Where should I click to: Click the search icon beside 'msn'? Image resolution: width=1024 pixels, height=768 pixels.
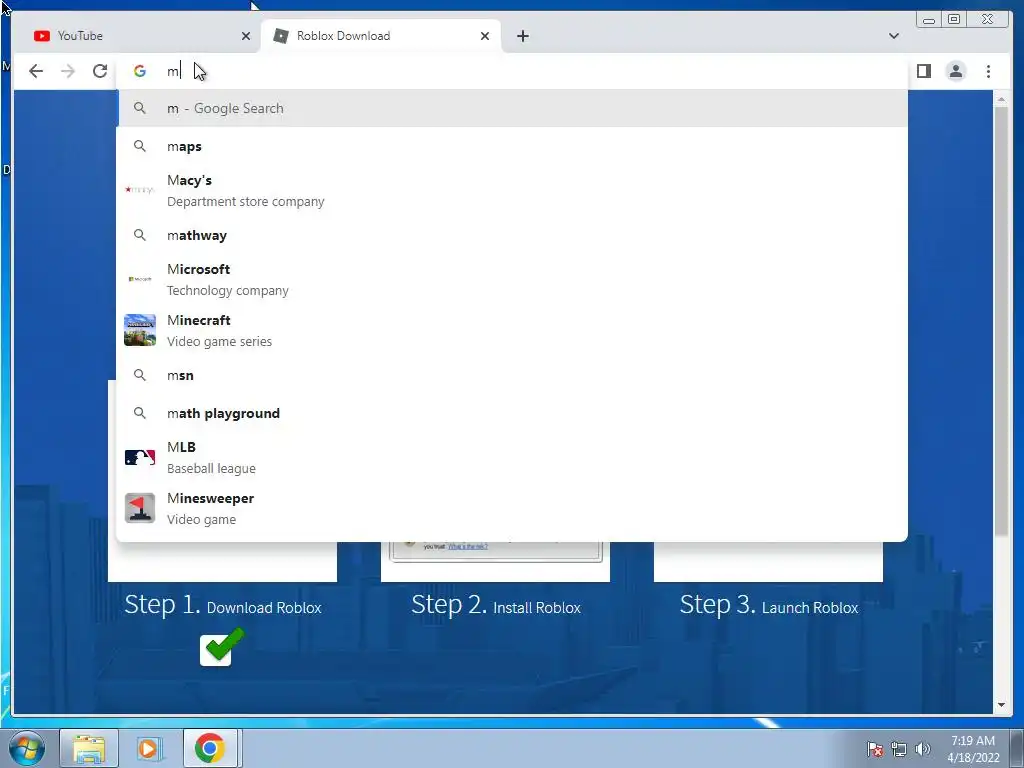pyautogui.click(x=140, y=376)
